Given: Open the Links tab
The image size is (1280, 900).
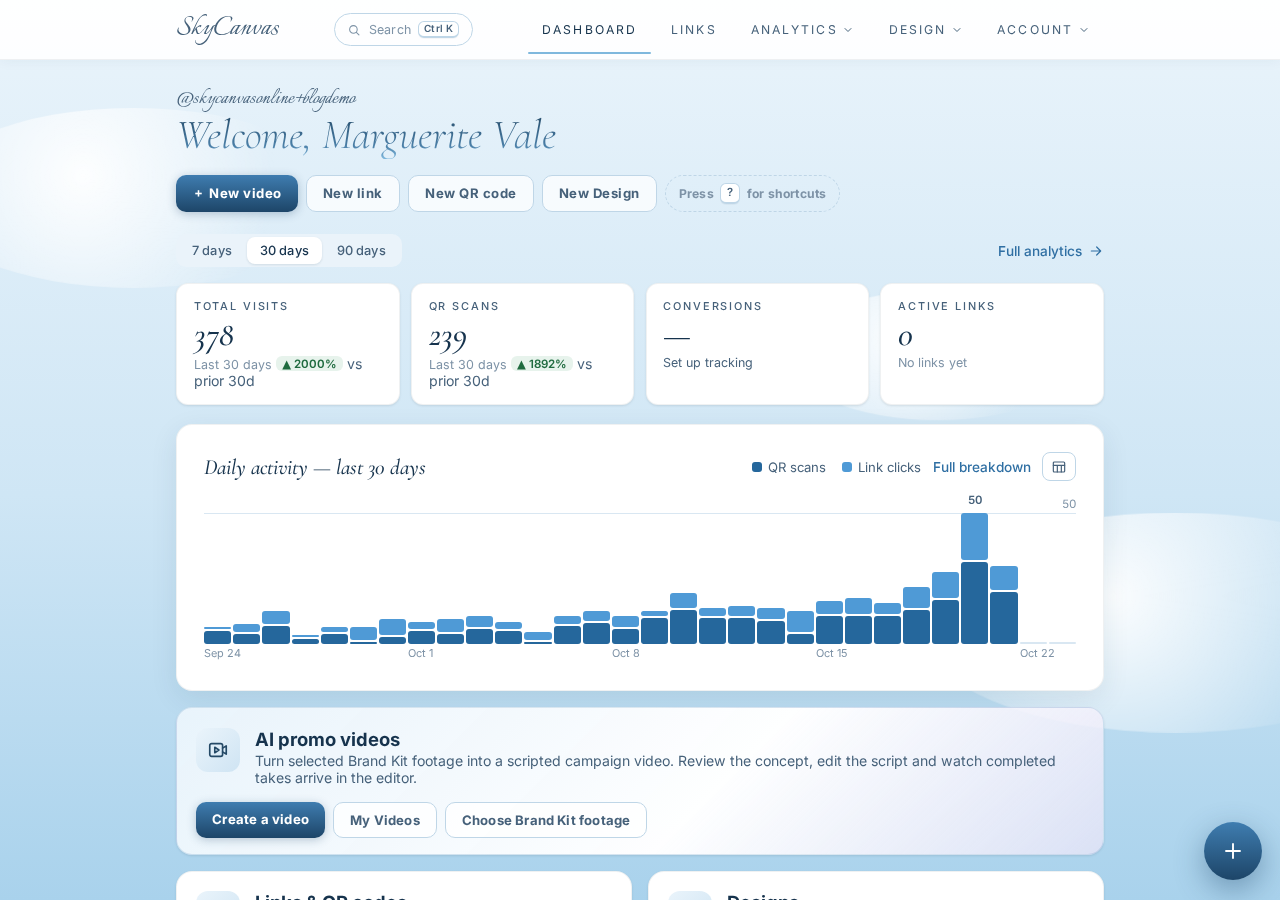Looking at the screenshot, I should click(694, 30).
